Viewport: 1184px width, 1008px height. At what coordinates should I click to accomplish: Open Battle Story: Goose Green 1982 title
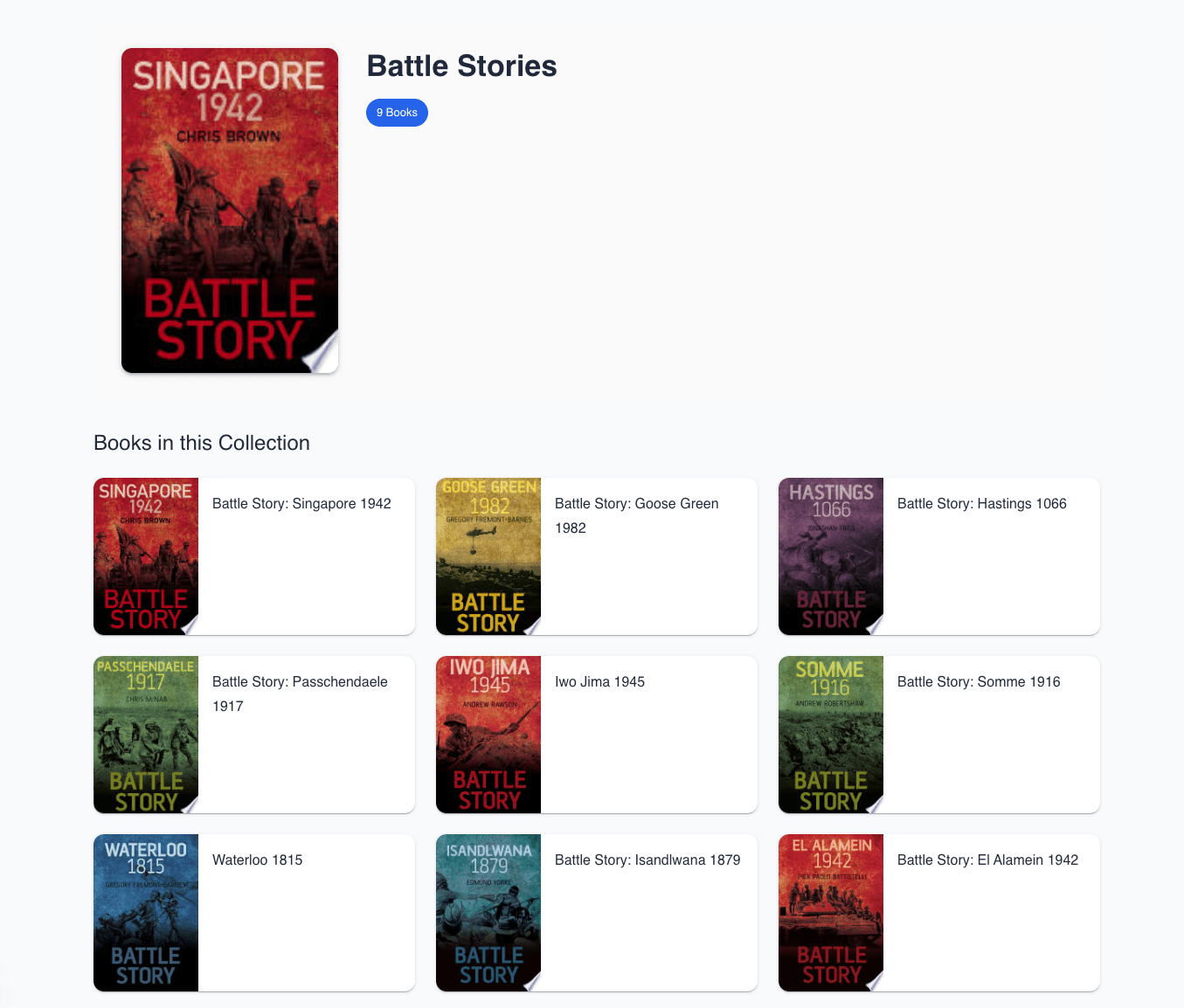point(637,516)
